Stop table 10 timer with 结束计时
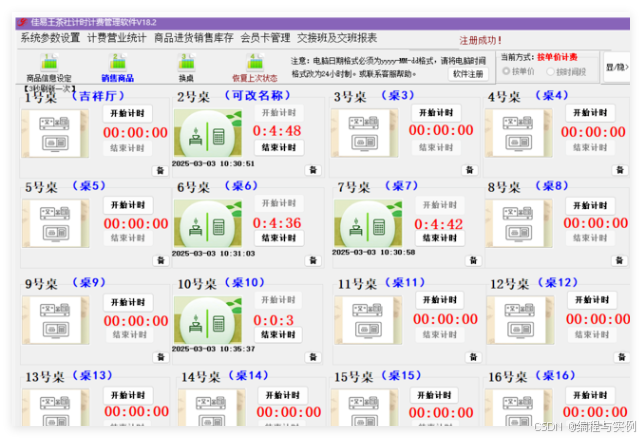The height and width of the screenshot is (438, 642). 278,335
